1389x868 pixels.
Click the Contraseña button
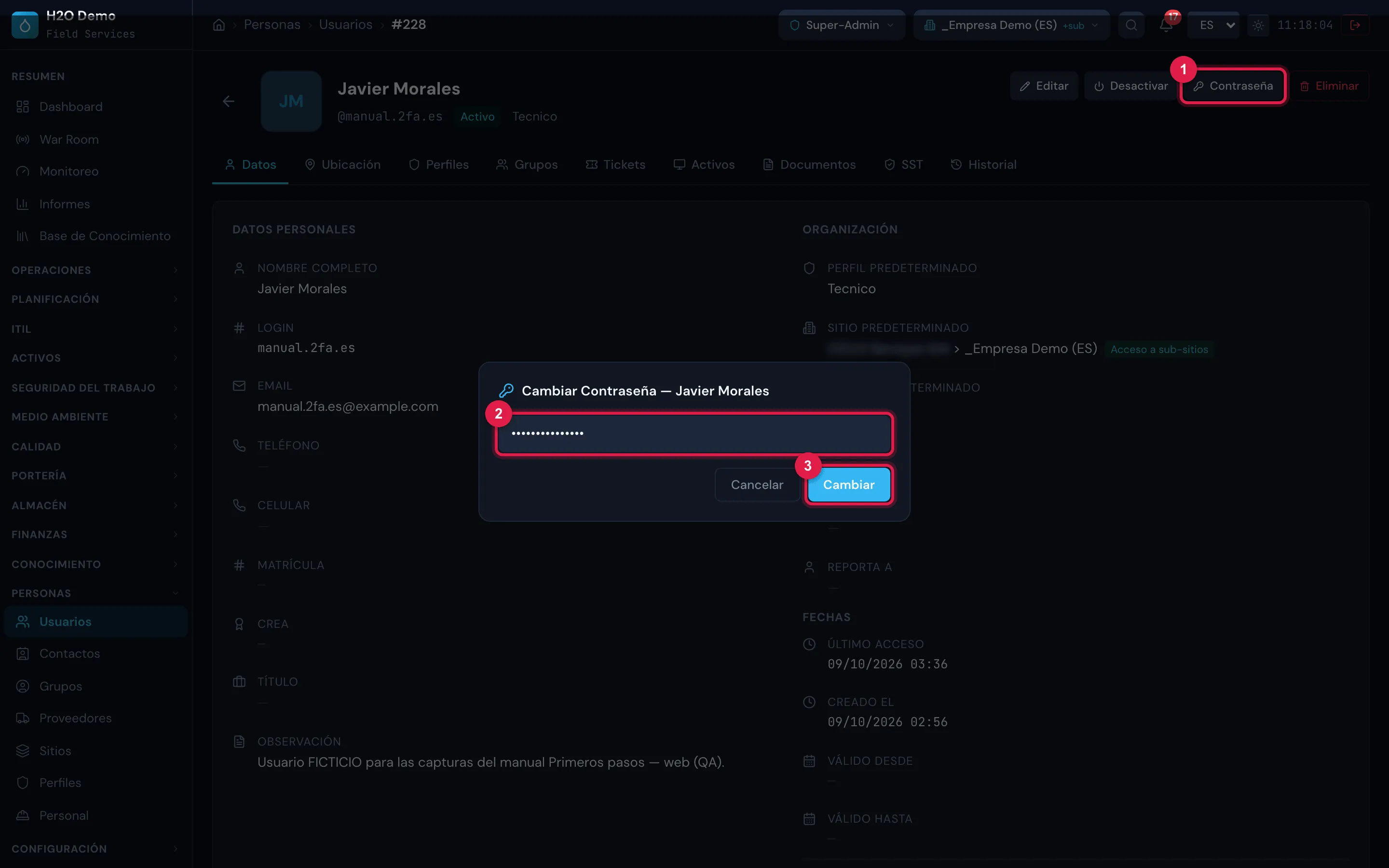(x=1233, y=86)
